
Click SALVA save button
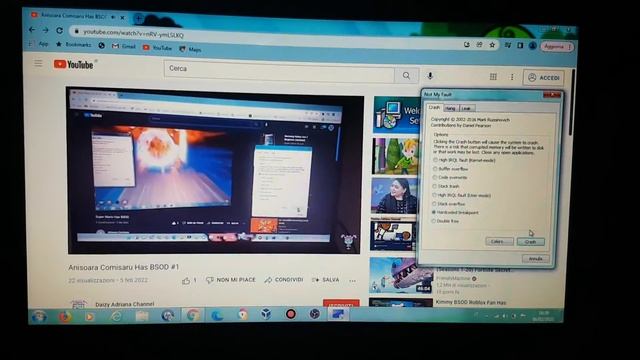325,280
